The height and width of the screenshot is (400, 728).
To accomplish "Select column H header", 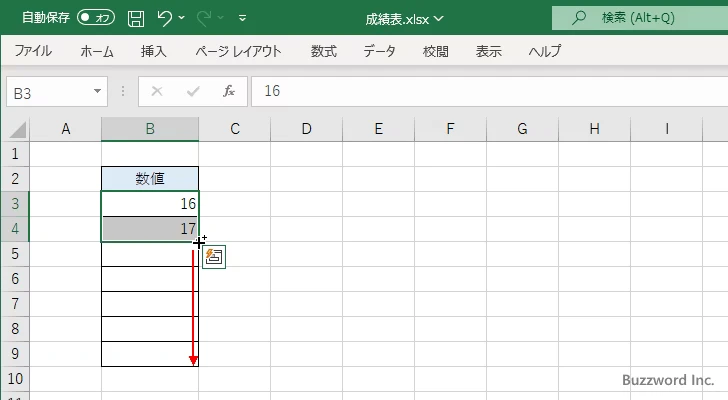I will point(594,129).
